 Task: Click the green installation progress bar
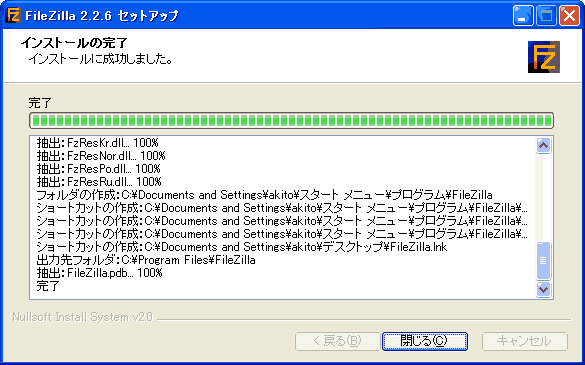pyautogui.click(x=291, y=121)
